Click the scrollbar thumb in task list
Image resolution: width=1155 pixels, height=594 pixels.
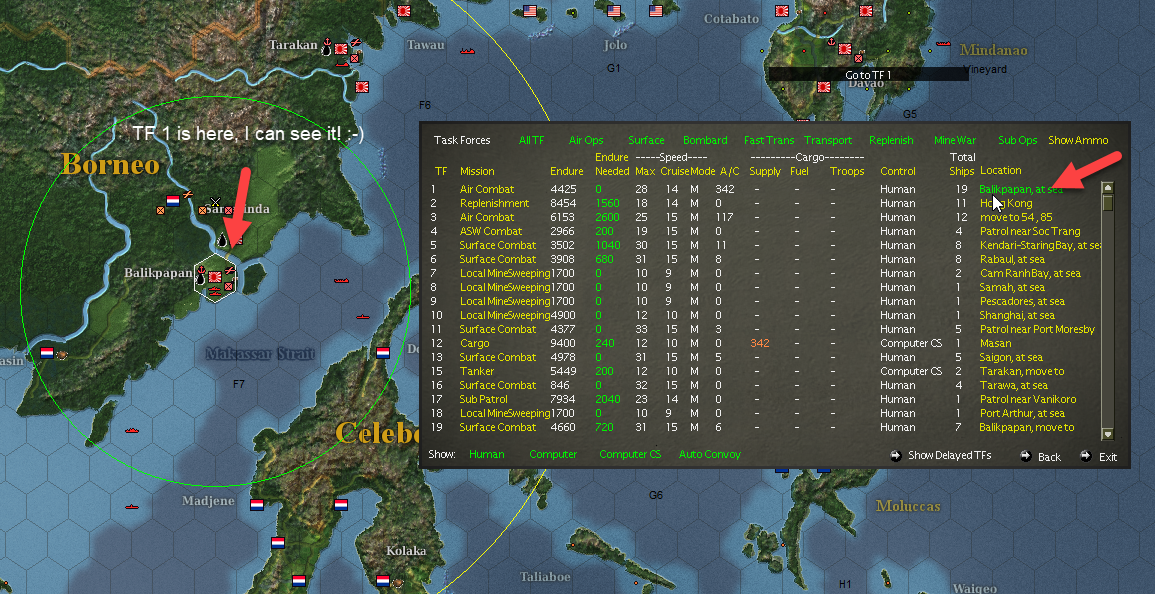(1107, 203)
